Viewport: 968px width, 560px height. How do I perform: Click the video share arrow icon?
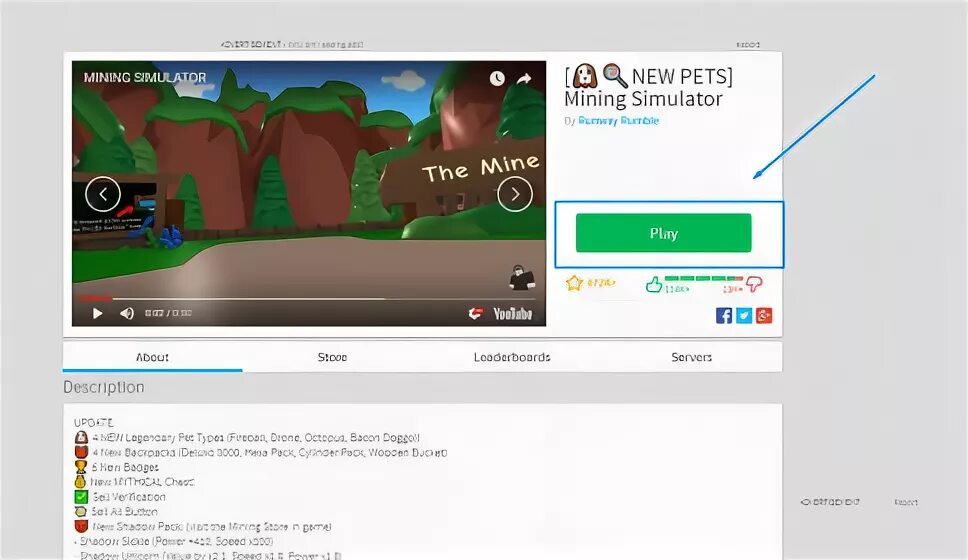click(524, 78)
